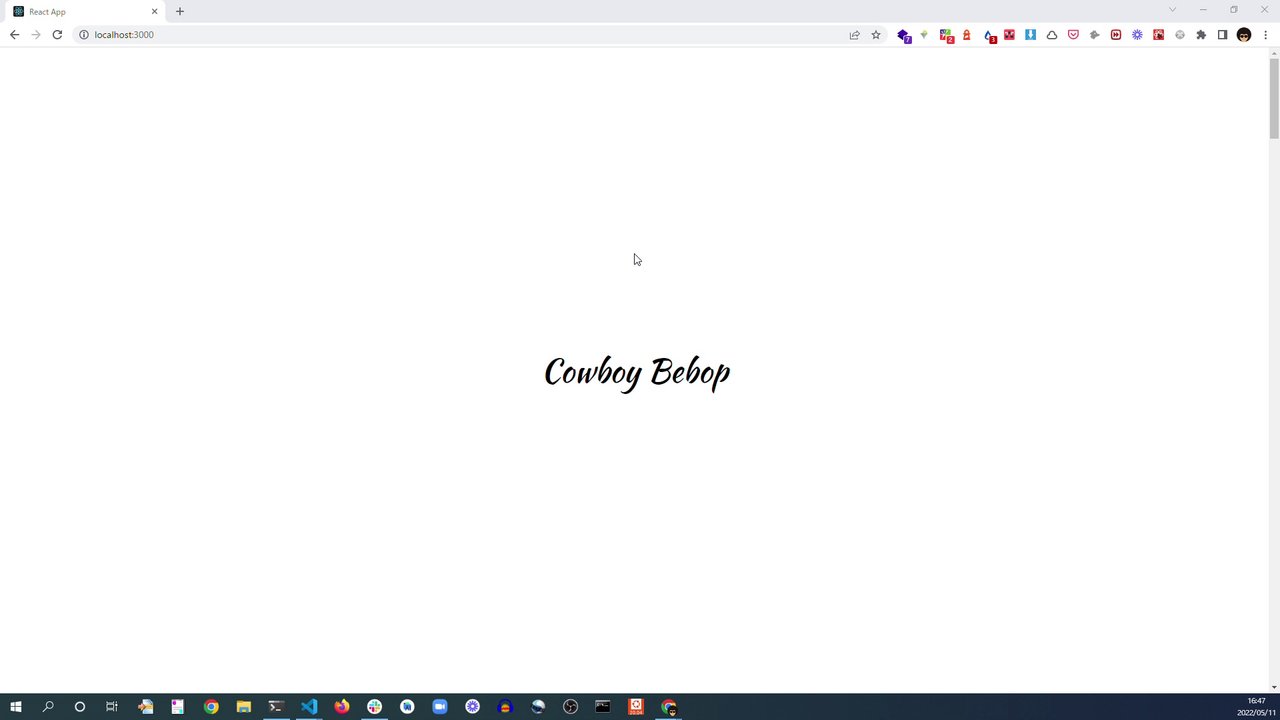Click the site information icon in address bar
The image size is (1280, 720).
click(x=84, y=35)
